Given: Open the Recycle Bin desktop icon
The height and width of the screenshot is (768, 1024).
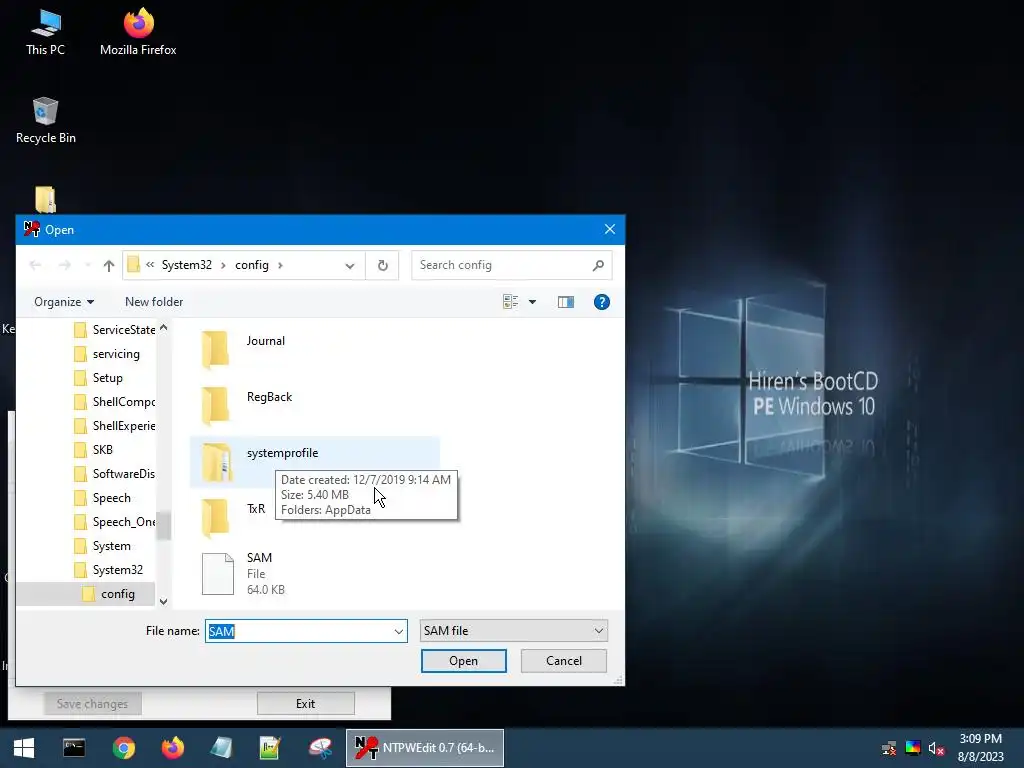Looking at the screenshot, I should point(45,121).
